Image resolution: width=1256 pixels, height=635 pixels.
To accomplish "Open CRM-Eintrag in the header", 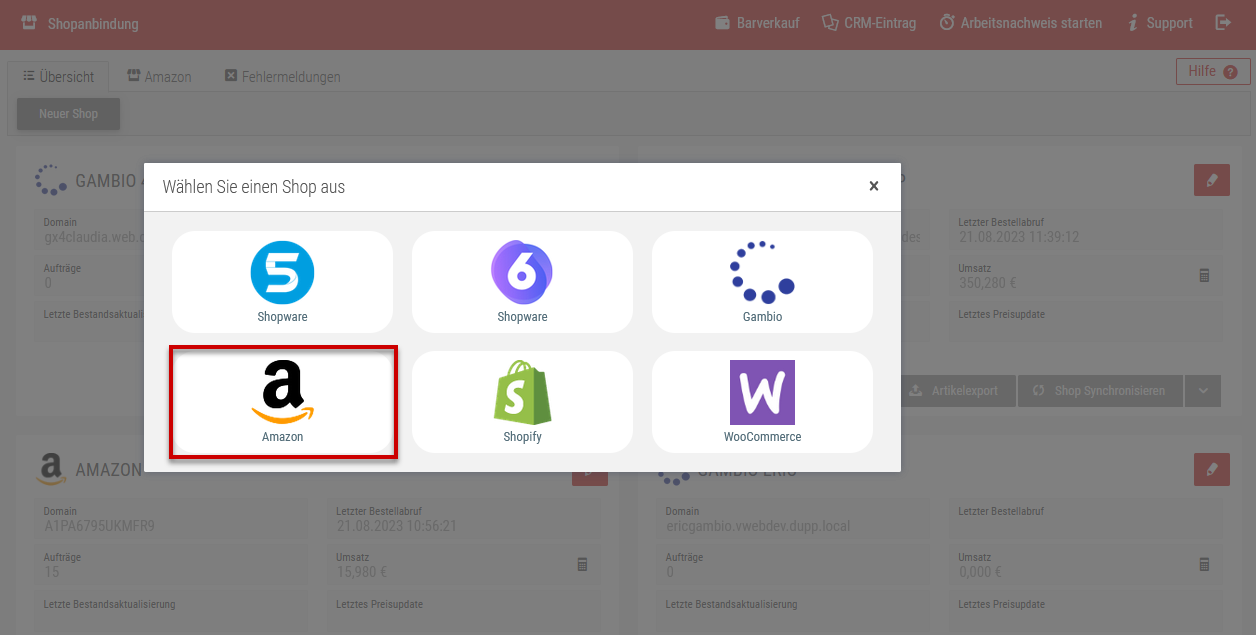I will (868, 23).
